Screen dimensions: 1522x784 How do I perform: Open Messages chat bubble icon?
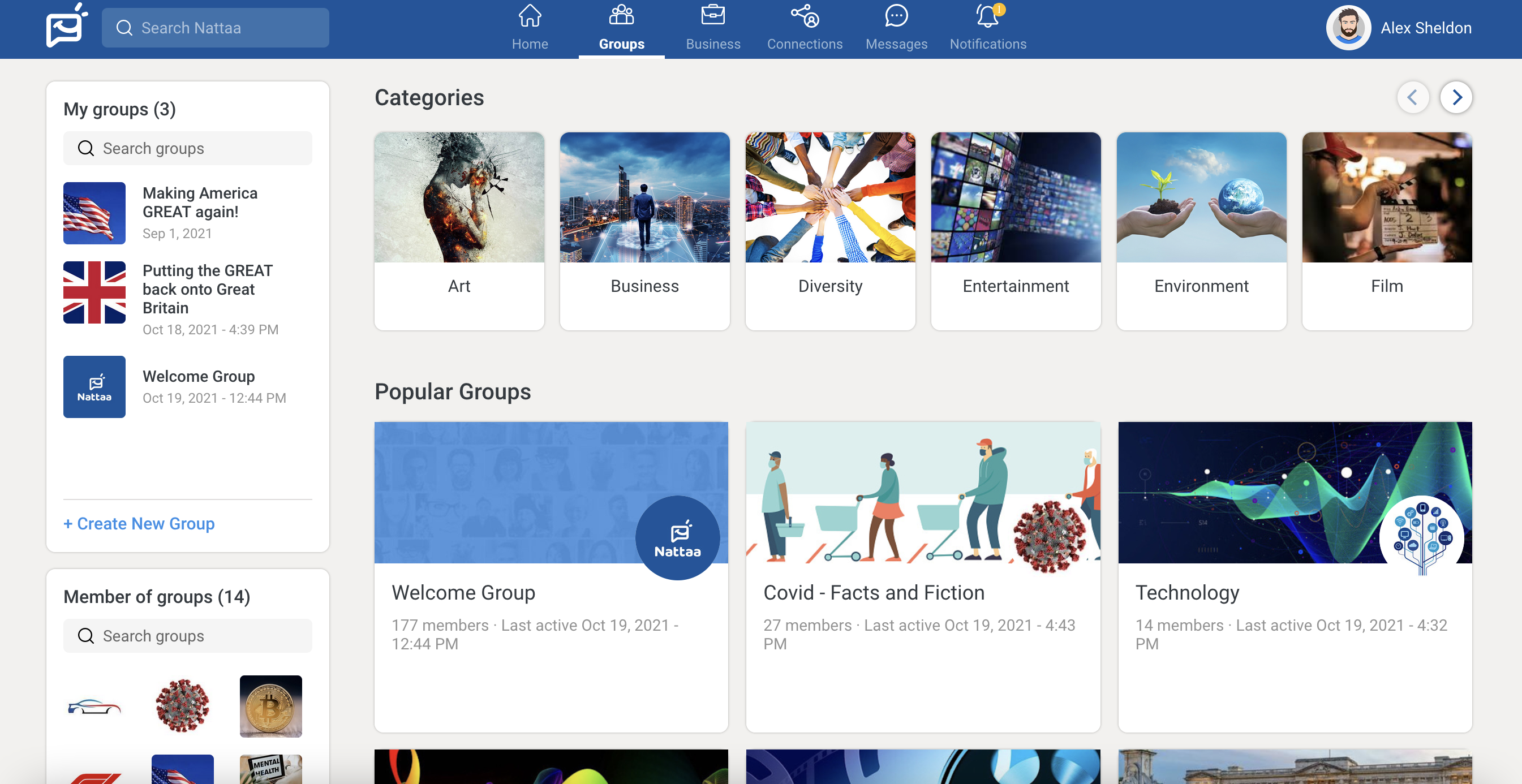coord(896,16)
